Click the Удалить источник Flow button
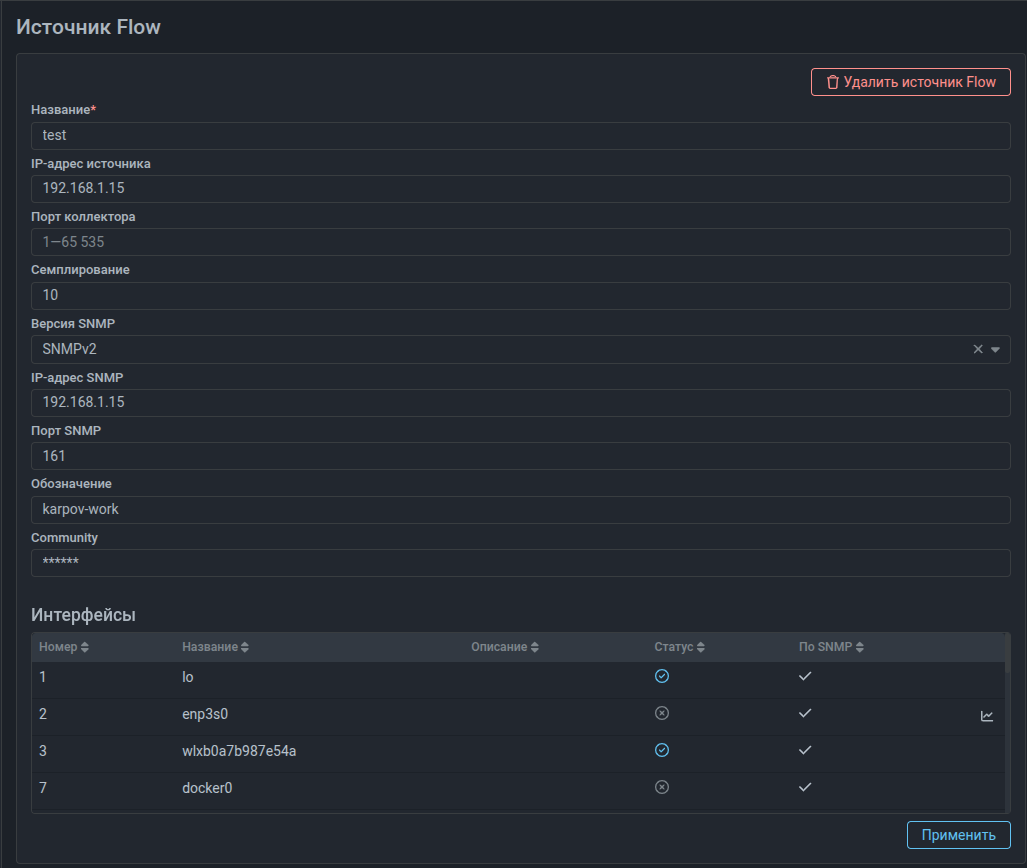Viewport: 1027px width, 868px height. [x=910, y=82]
